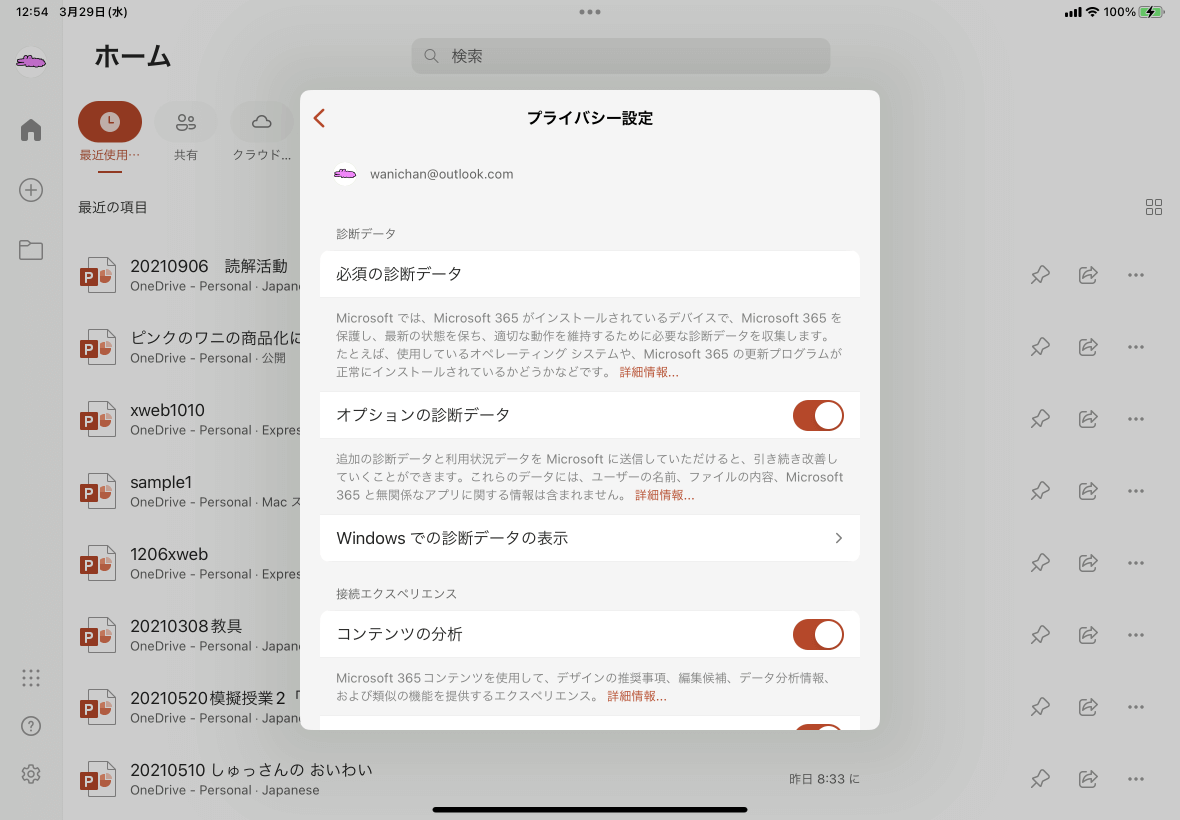Open PowerPoint thumbnail for 20210520模擬授業２
Screen dimensions: 1180x820
tap(98, 707)
